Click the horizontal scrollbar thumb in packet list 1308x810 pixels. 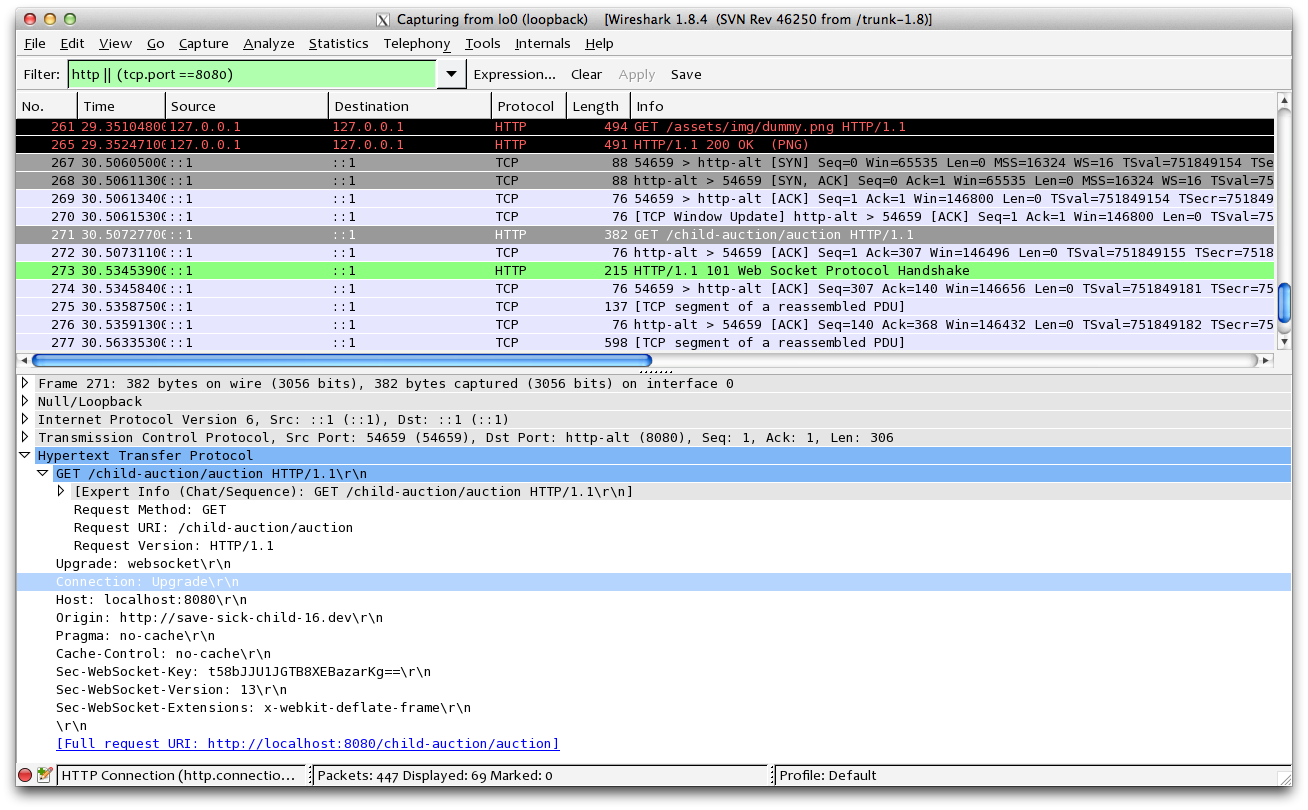340,361
